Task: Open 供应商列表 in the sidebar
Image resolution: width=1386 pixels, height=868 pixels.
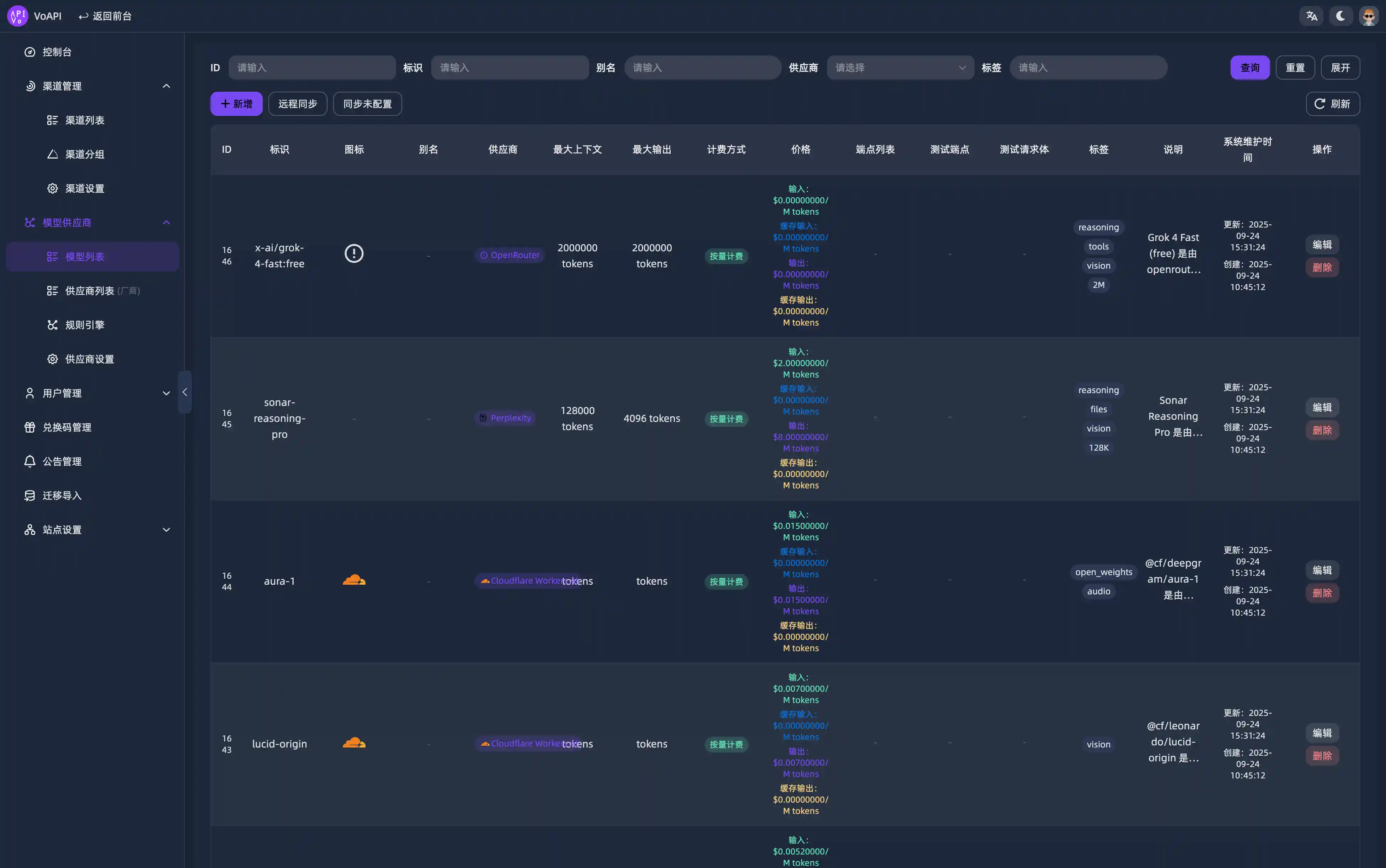Action: (x=90, y=291)
